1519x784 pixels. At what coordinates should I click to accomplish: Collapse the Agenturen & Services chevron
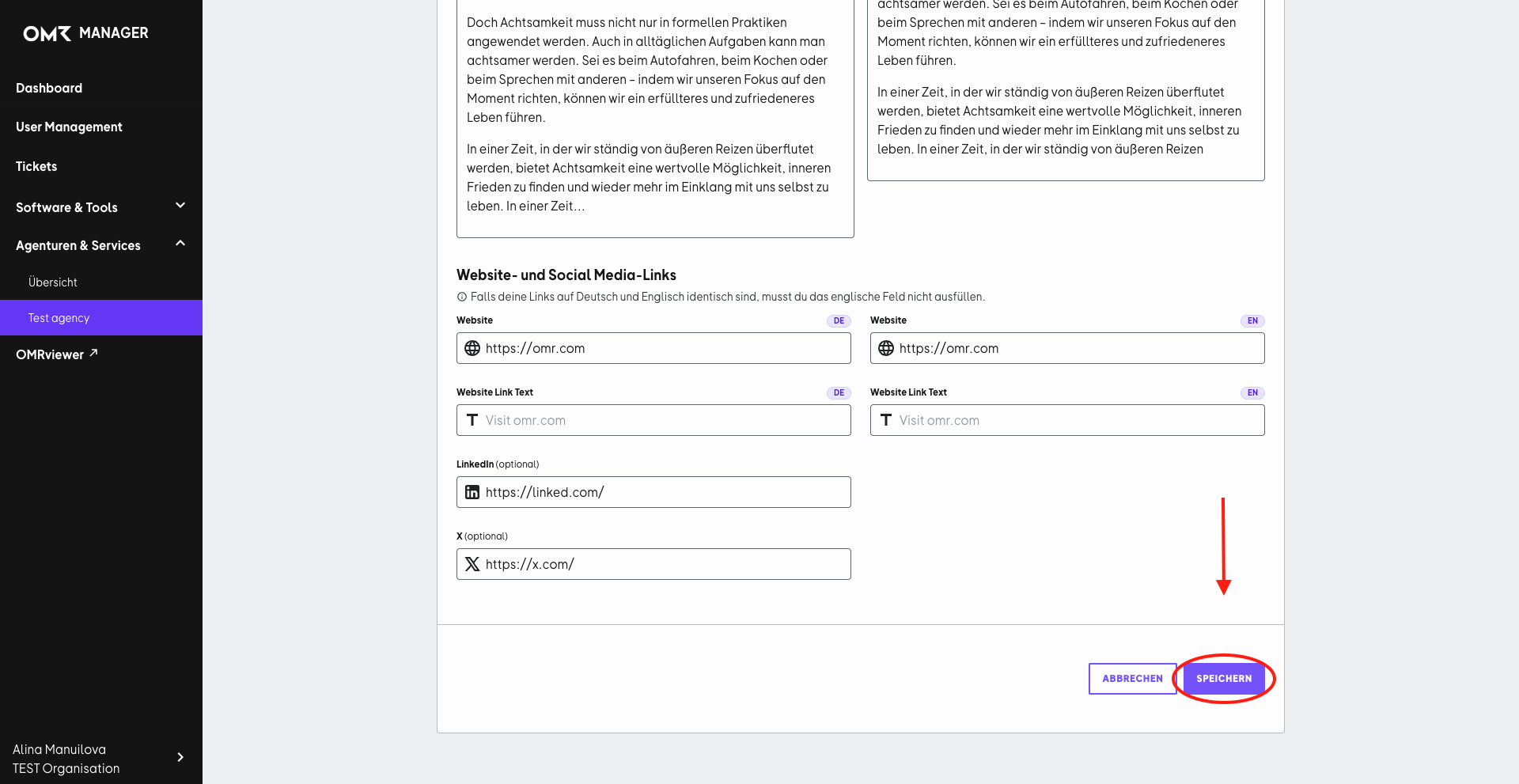coord(180,244)
